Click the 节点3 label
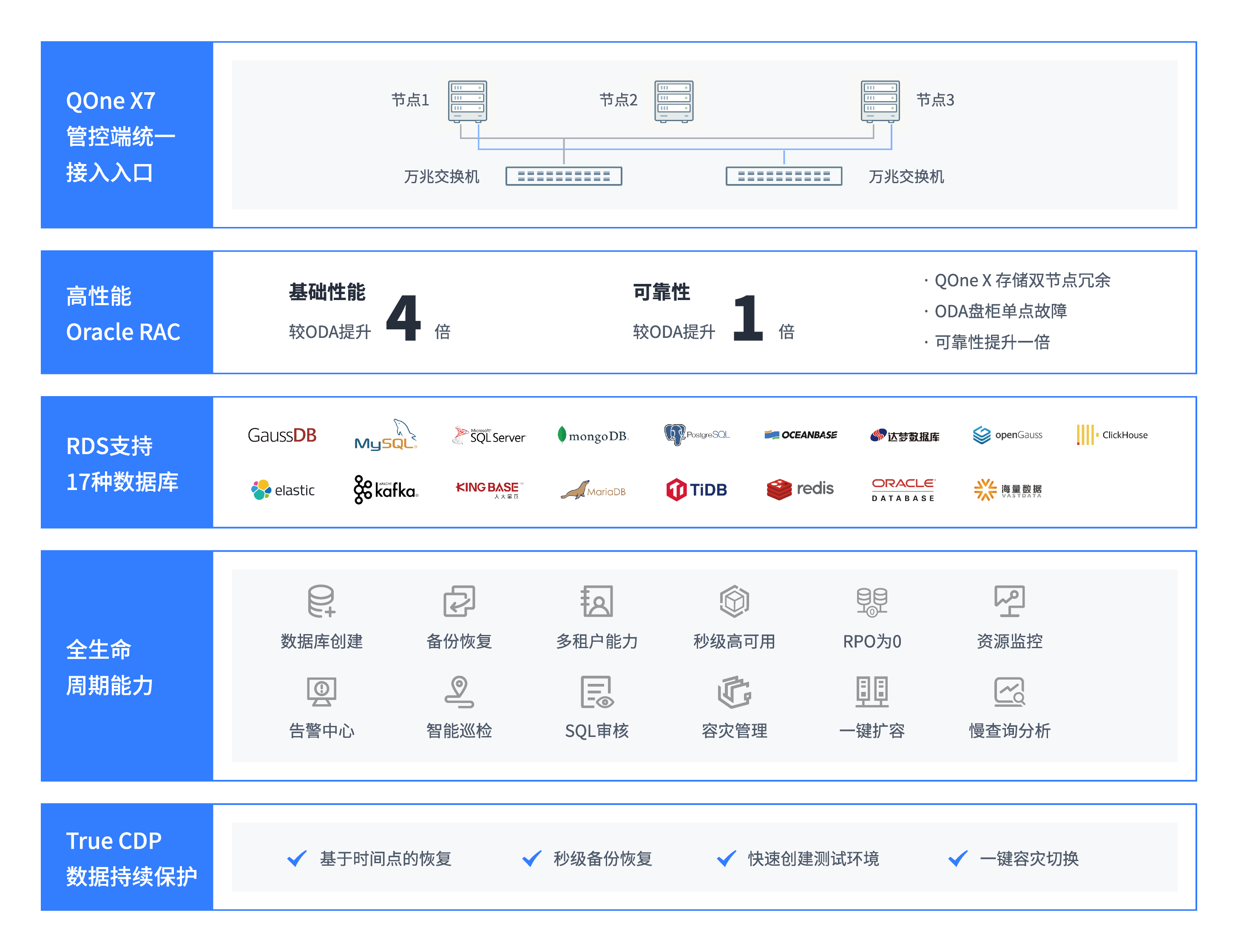Image resolution: width=1238 pixels, height=952 pixels. coord(935,100)
